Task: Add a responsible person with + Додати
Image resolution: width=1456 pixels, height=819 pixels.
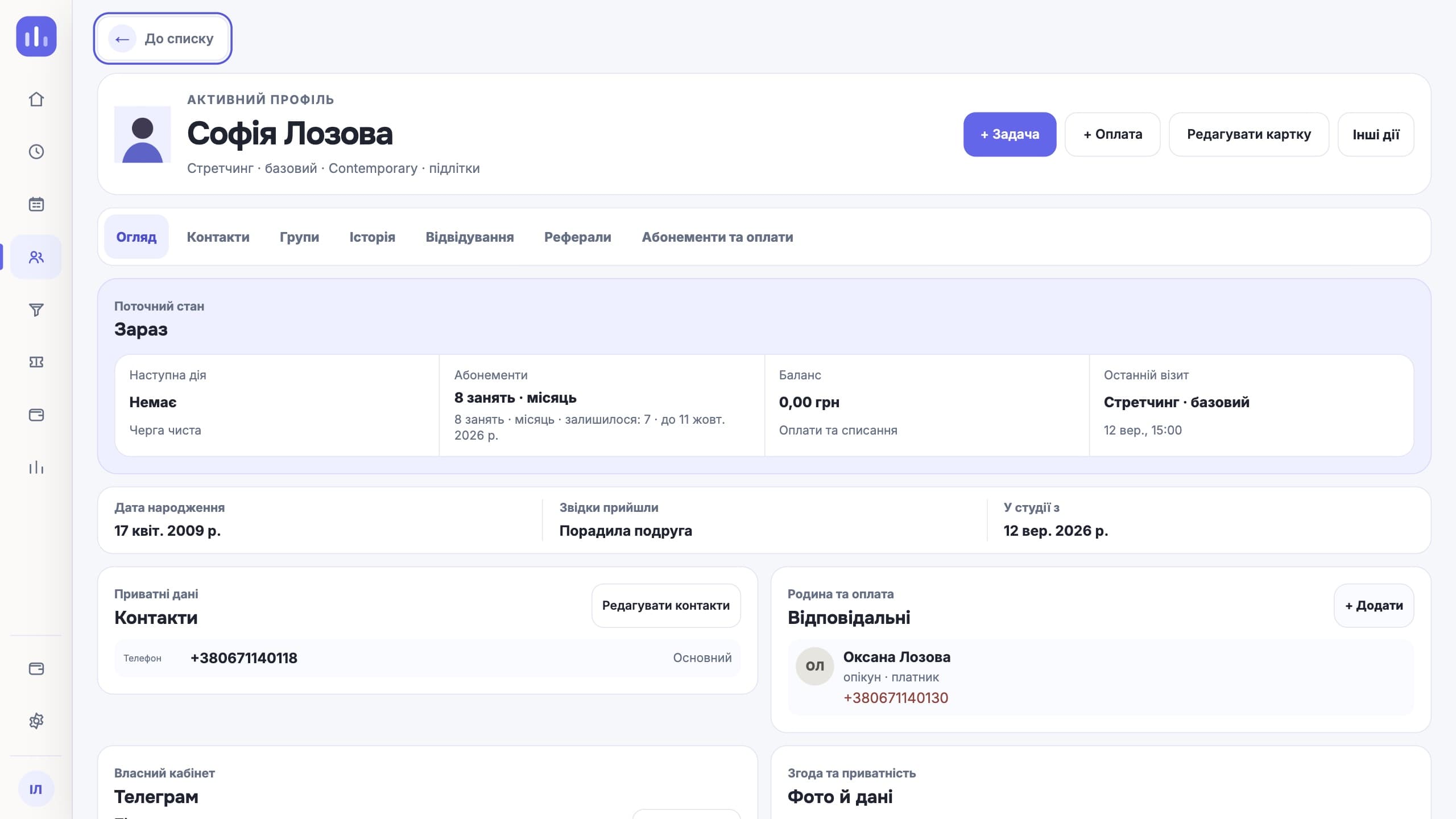Action: (x=1374, y=606)
